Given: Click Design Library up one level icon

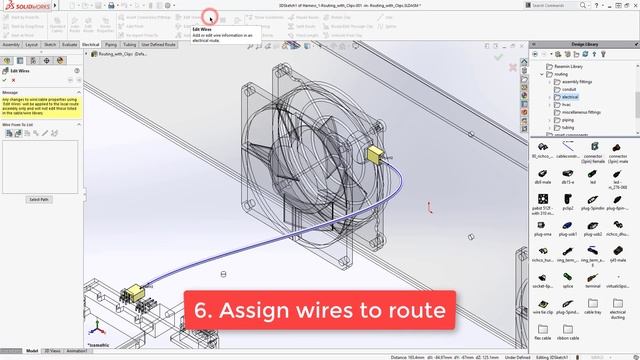Looking at the screenshot, I should coord(594,54).
